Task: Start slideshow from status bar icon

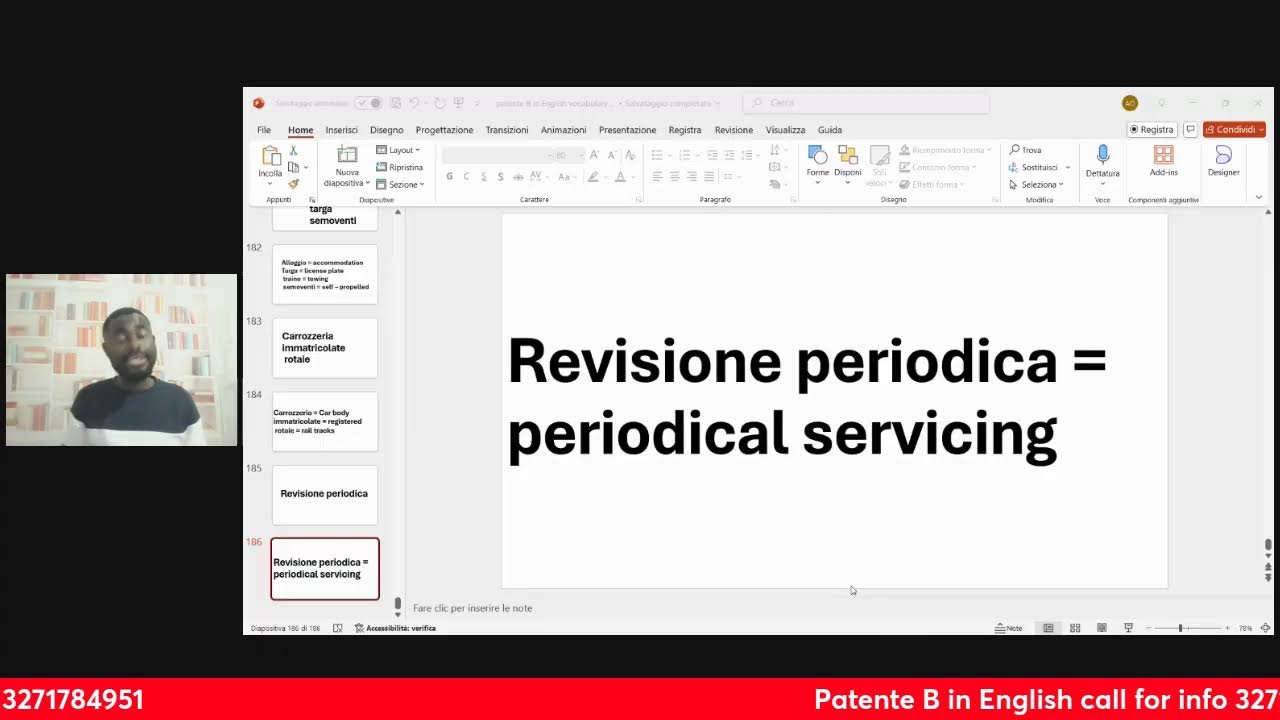Action: click(x=1128, y=628)
